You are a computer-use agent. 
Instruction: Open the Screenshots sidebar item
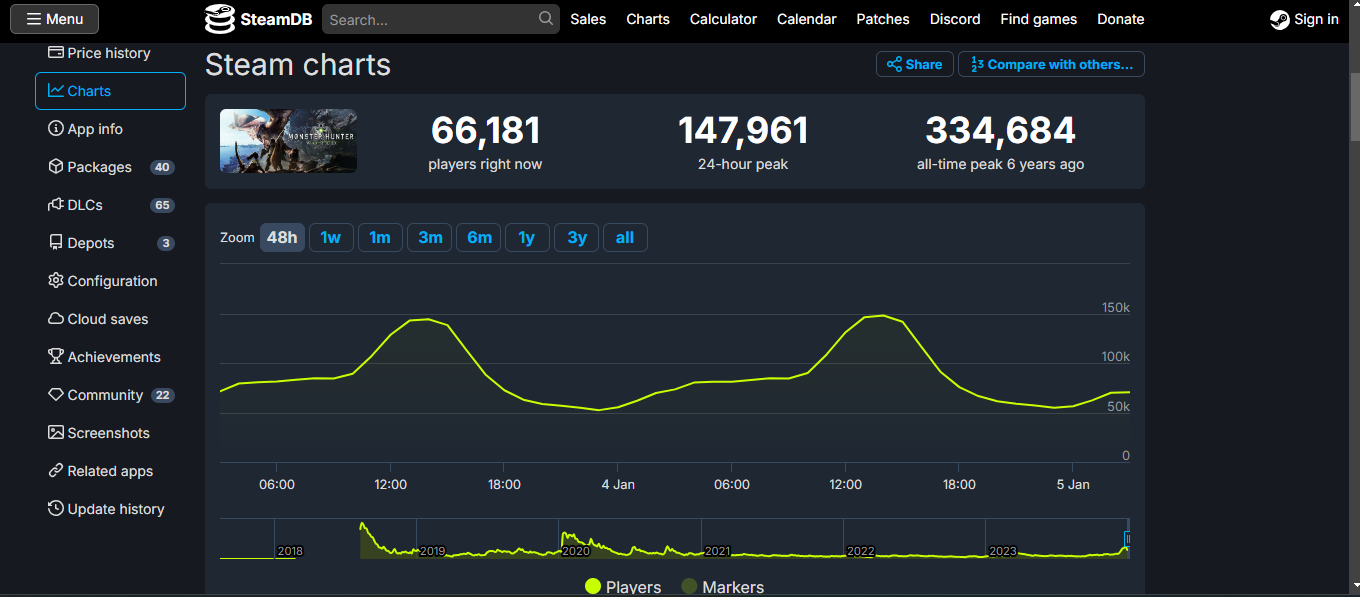coord(108,433)
